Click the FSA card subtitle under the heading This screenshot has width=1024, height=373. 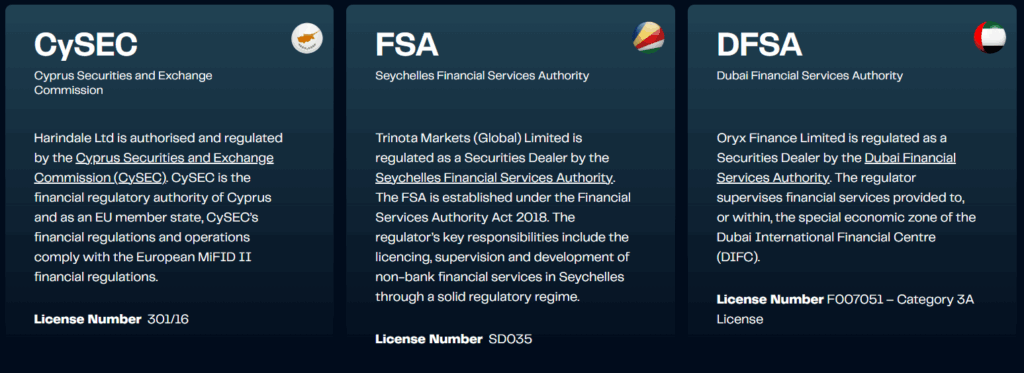click(x=482, y=76)
